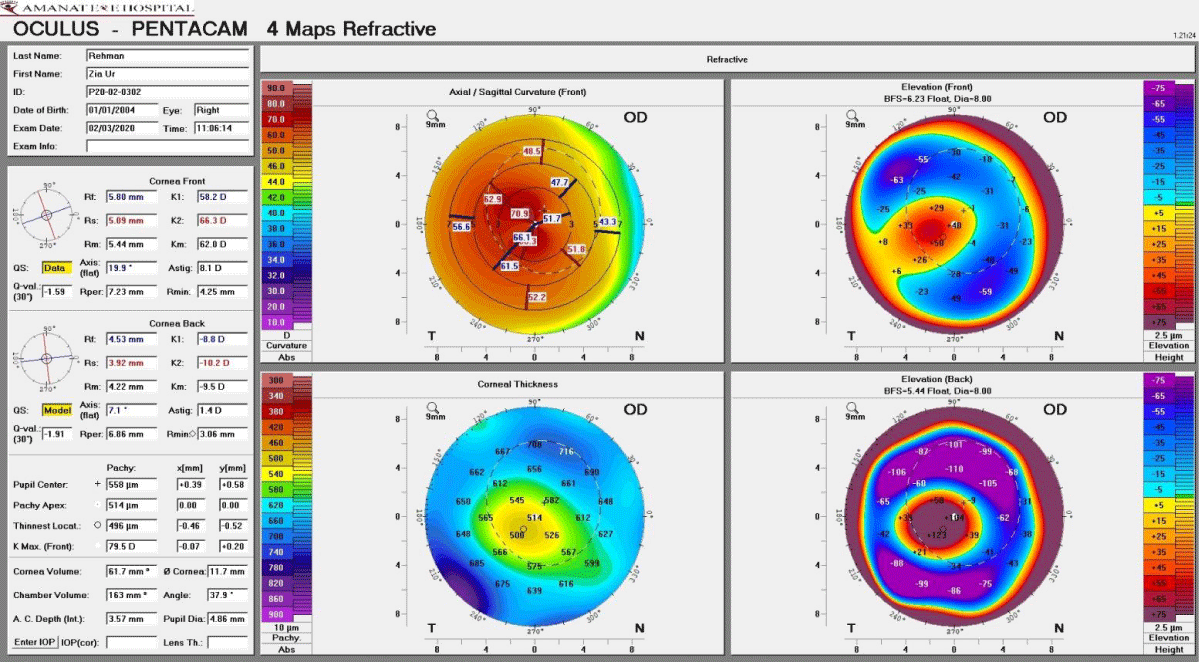Click the K Max. (Front) value 79.5 D
The image size is (1200, 662).
(131, 546)
